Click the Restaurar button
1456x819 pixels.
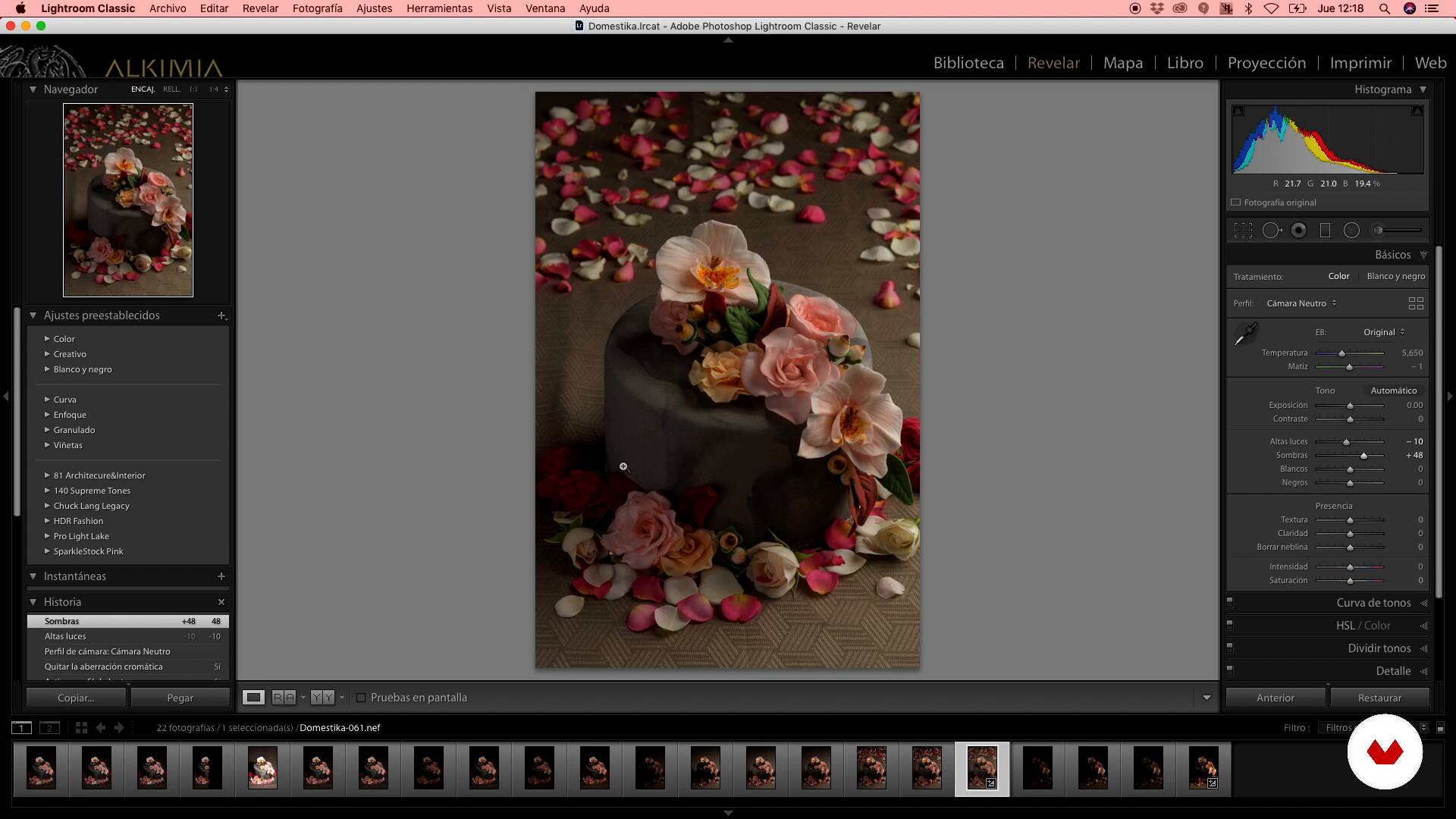(1379, 698)
